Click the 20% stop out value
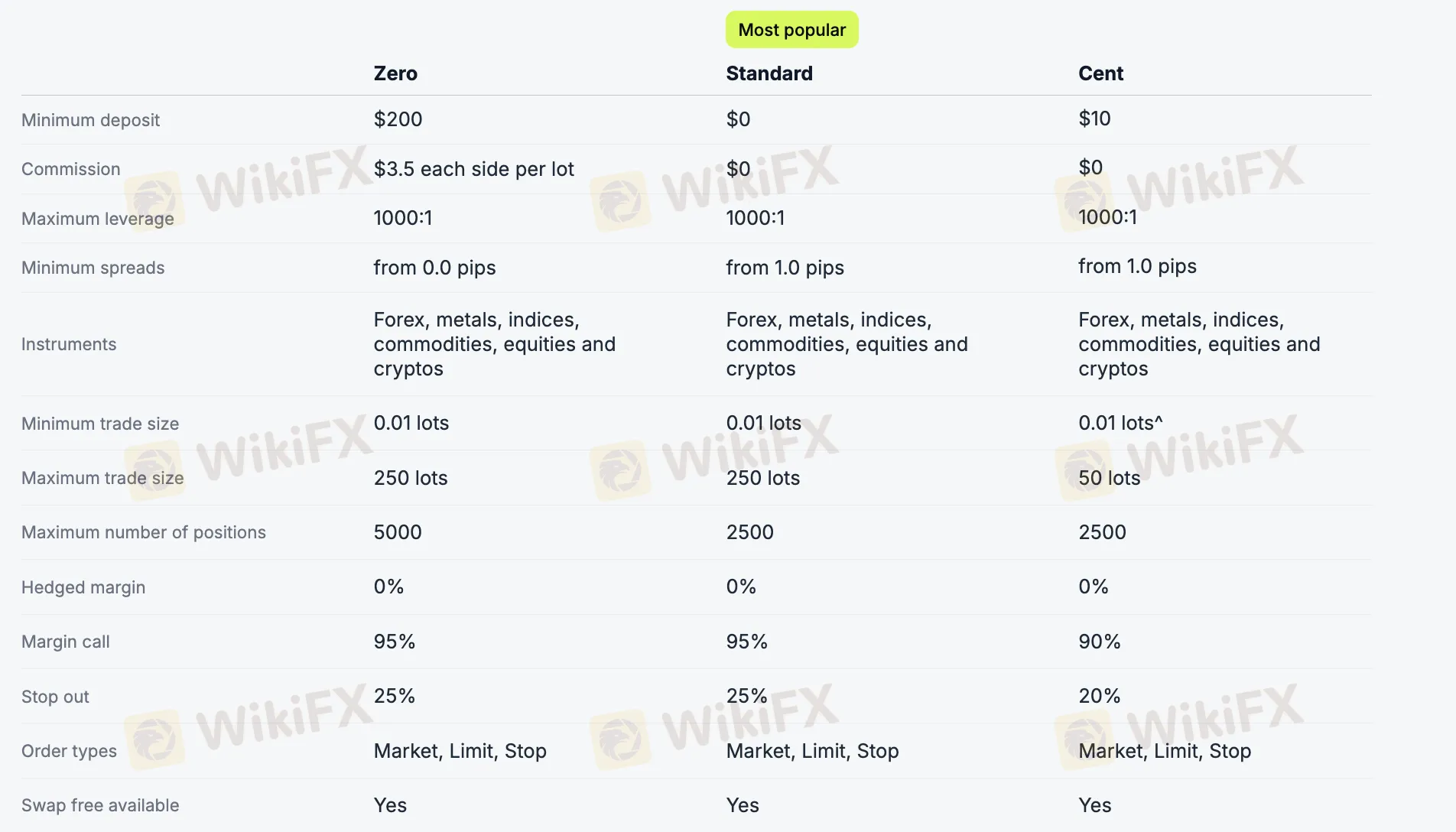The width and height of the screenshot is (1456, 832). (x=1099, y=696)
